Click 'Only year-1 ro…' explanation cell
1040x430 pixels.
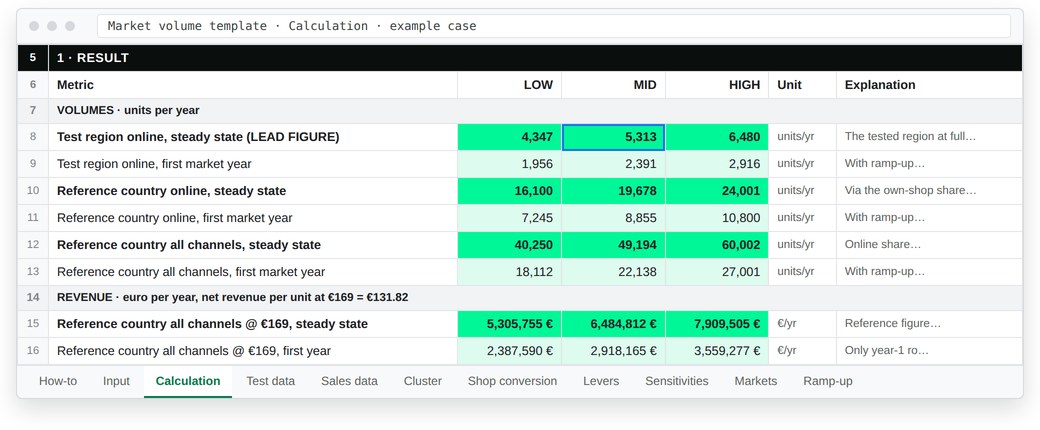929,351
